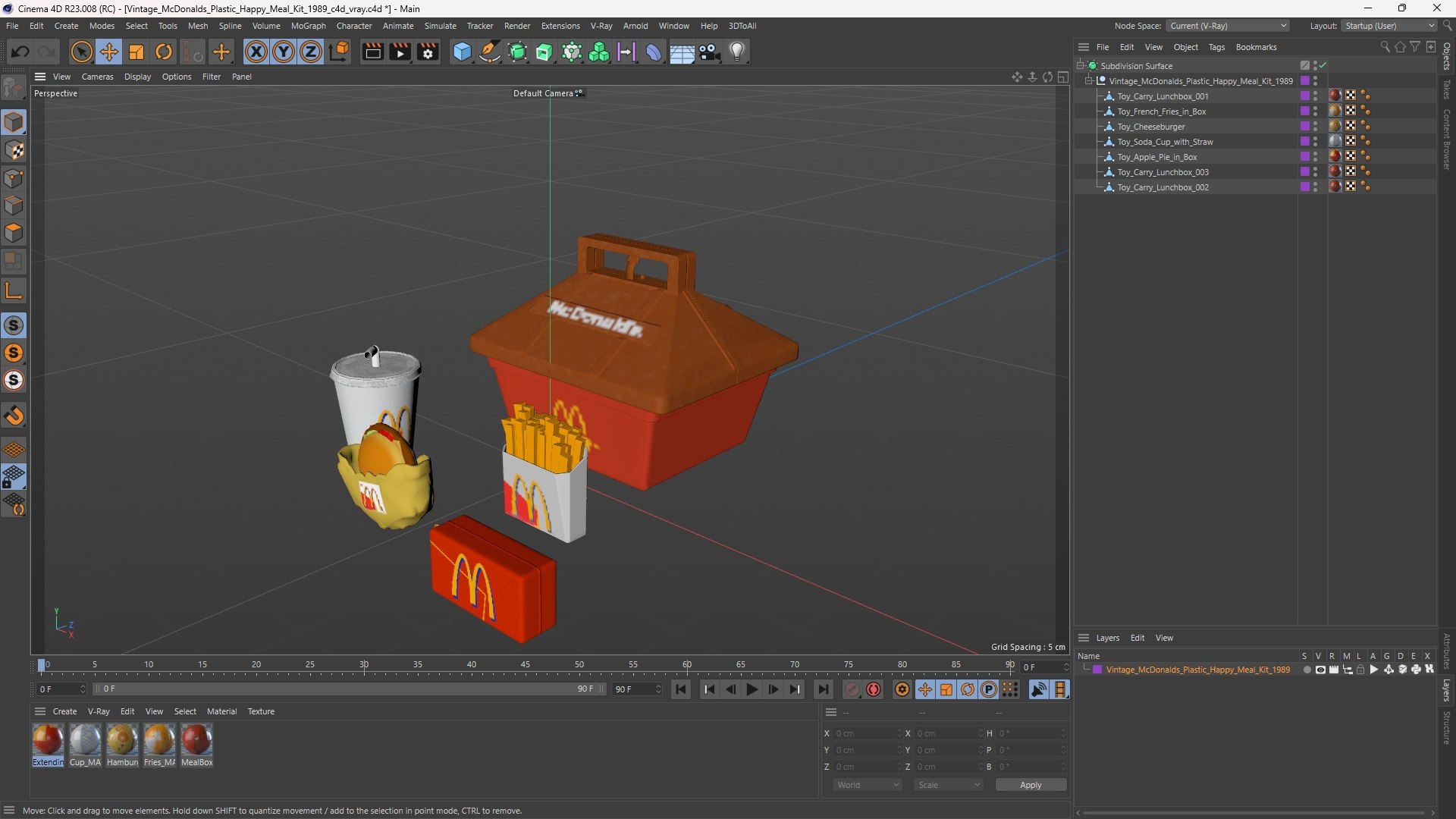Open the Object manager Tags menu
This screenshot has height=819, width=1456.
click(x=1216, y=47)
